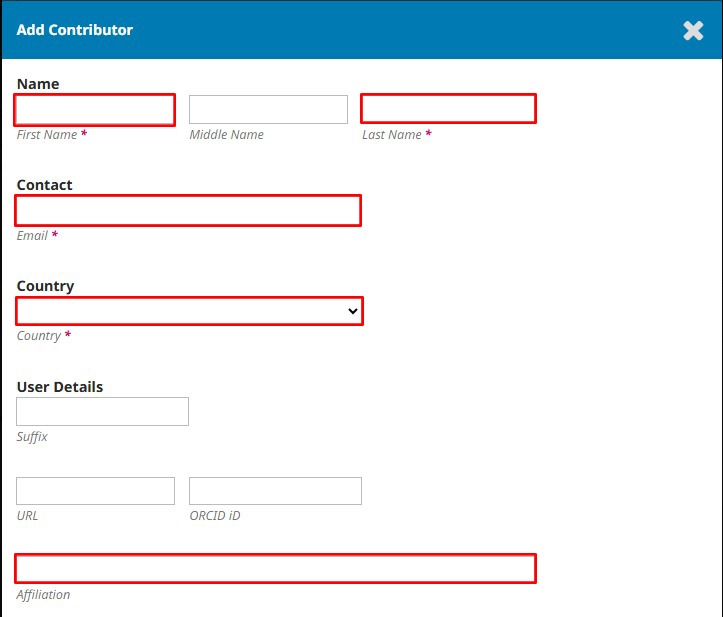
Task: Click the URL label text
Action: pyautogui.click(x=27, y=516)
